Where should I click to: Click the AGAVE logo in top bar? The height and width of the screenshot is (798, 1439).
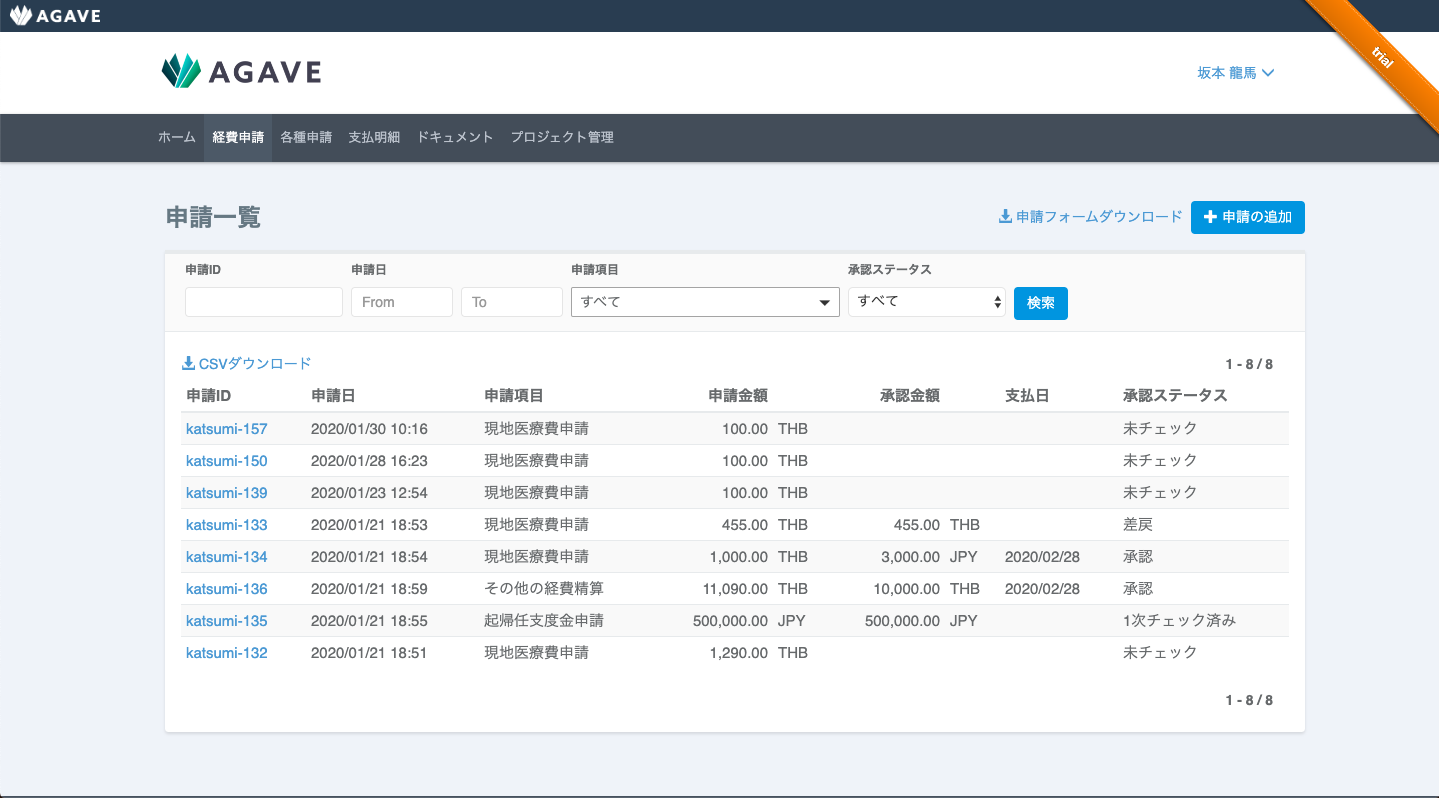(x=56, y=15)
